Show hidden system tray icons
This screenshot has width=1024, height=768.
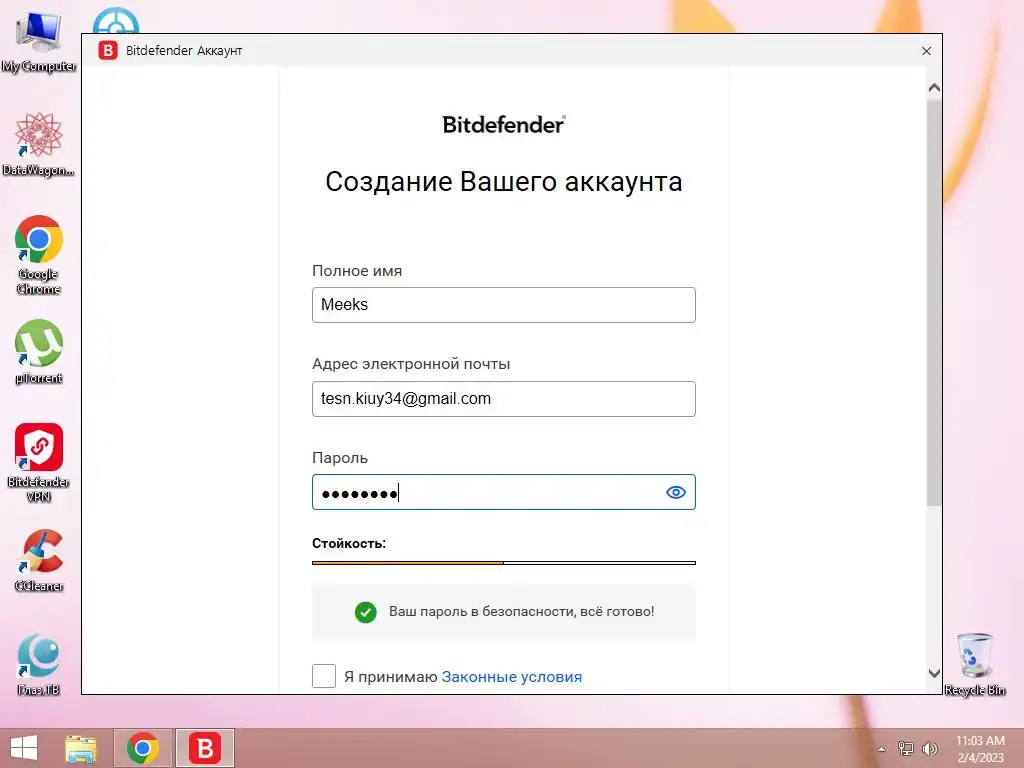point(882,749)
